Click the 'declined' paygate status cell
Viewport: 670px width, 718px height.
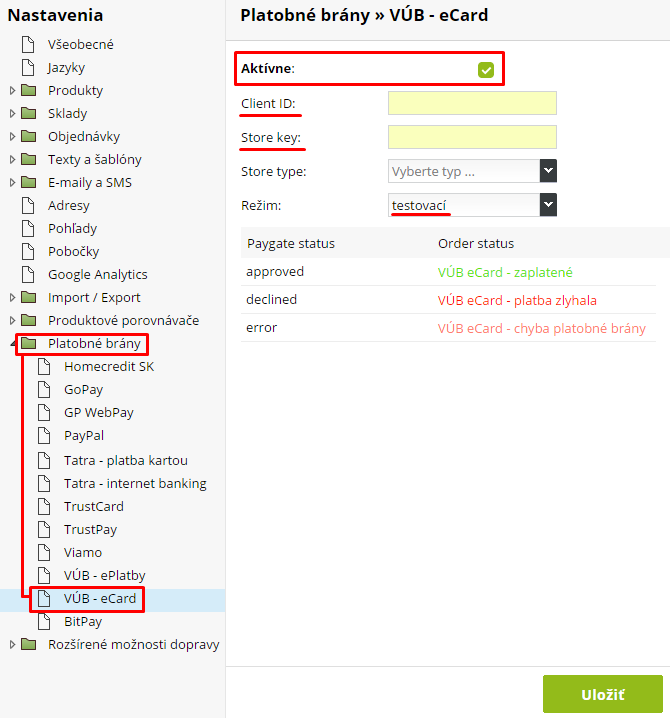click(x=272, y=299)
